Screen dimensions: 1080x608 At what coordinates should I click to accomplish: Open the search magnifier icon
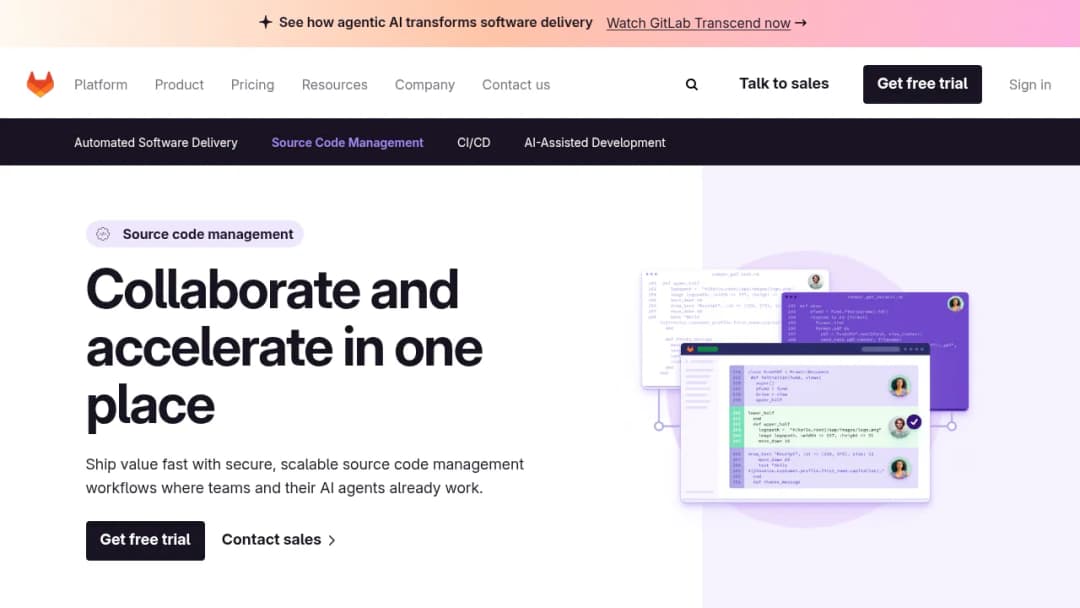point(692,85)
